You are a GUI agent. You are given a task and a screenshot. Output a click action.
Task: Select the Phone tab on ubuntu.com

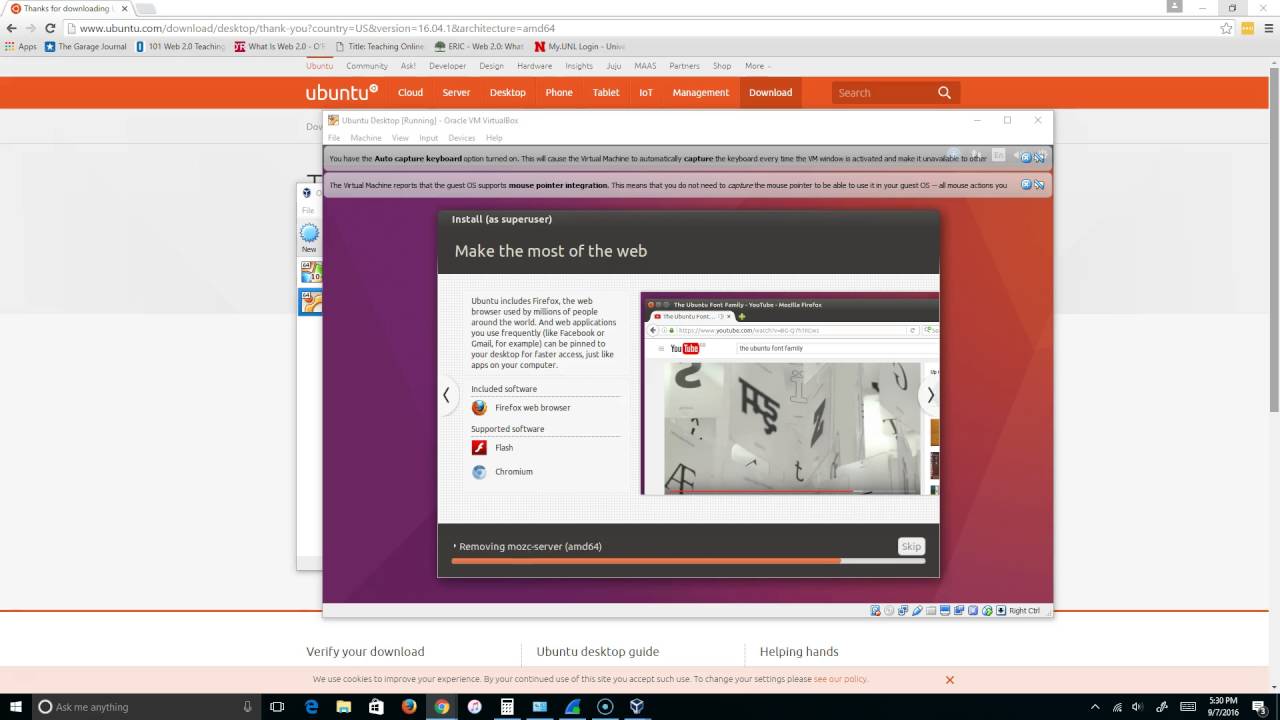(559, 93)
